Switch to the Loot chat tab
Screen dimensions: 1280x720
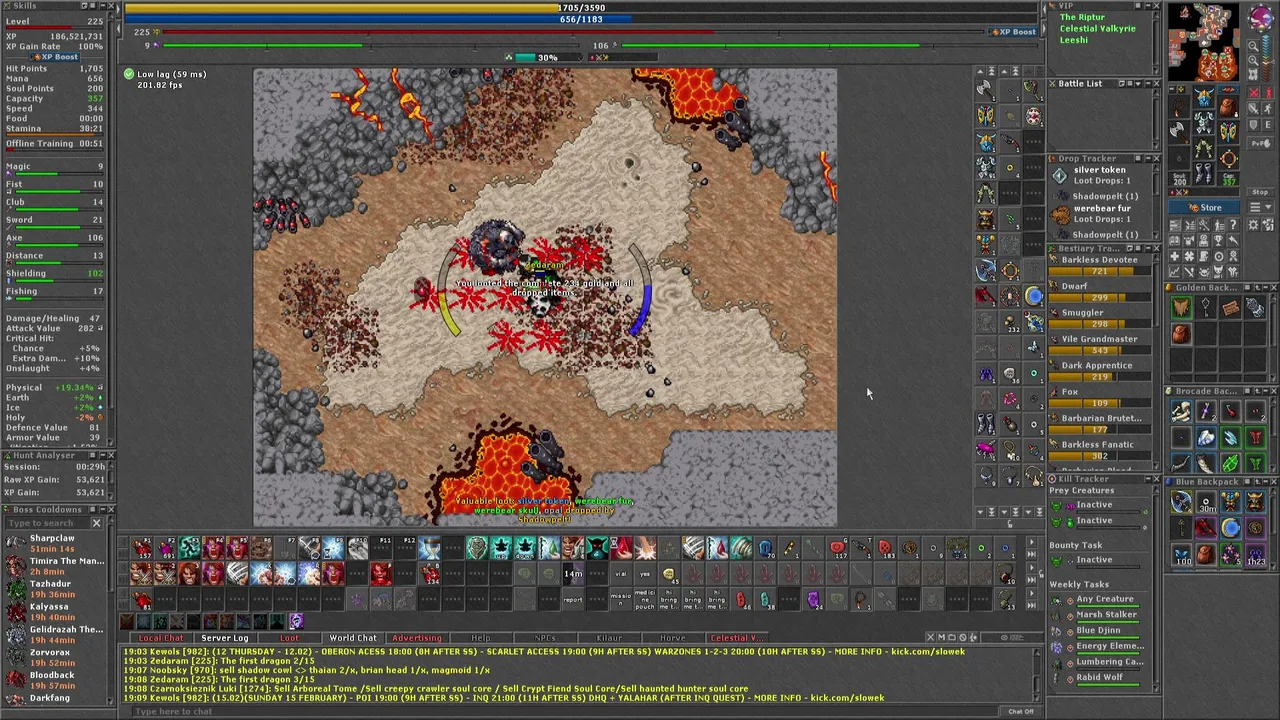coord(289,638)
